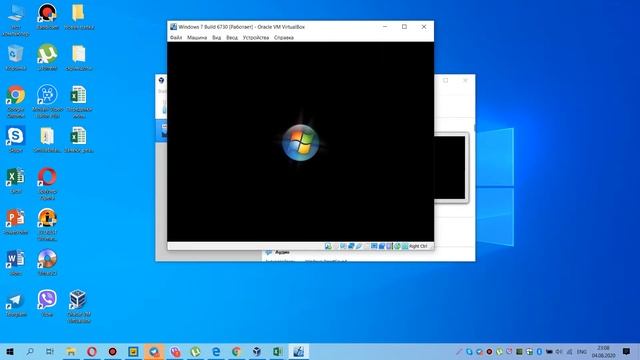Select the Opera desktop shortcut
Screen dimensions: 640x360
(47, 184)
